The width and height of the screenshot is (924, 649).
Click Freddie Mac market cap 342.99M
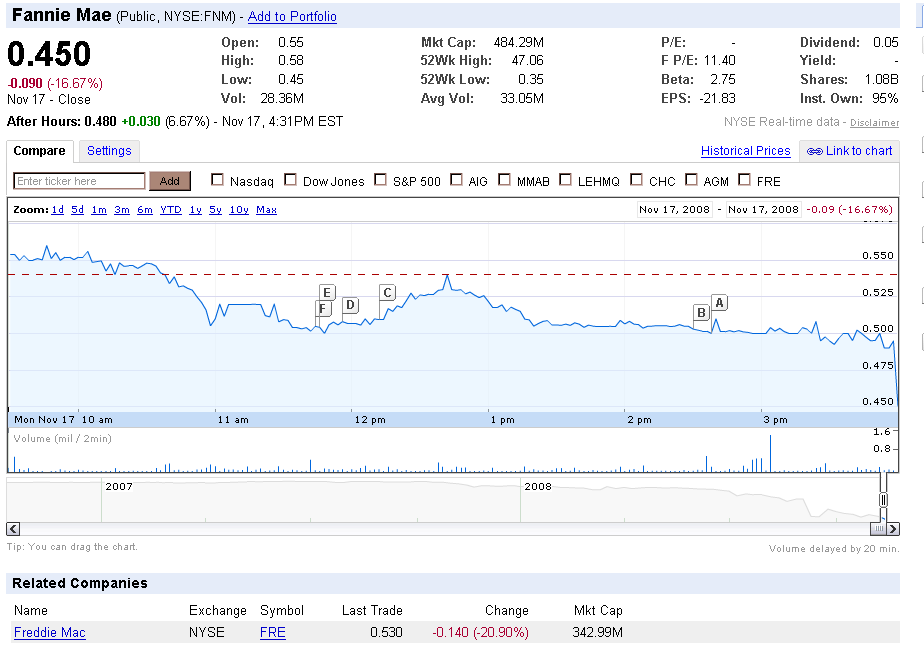point(598,632)
